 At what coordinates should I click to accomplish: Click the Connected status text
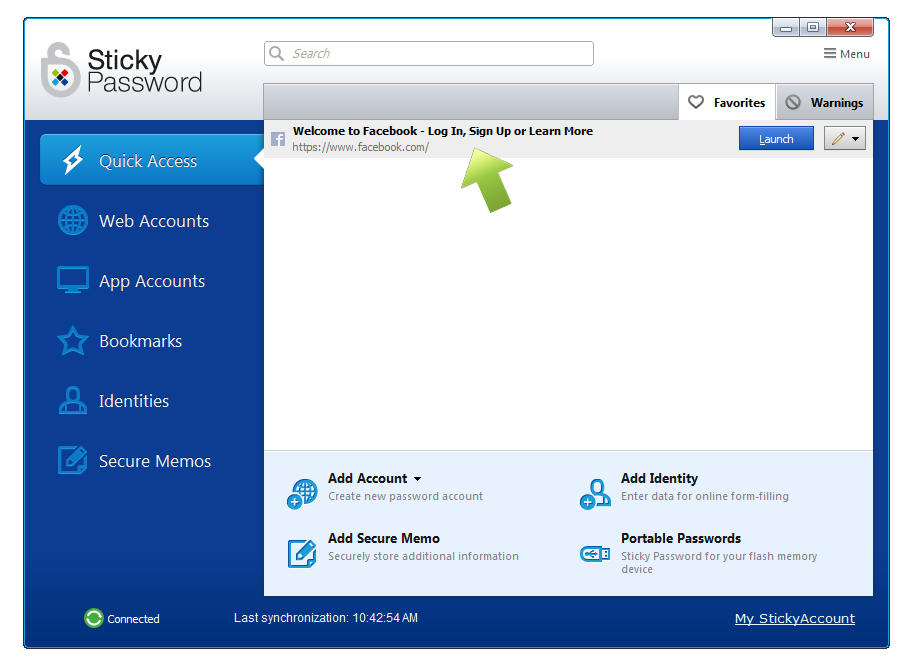click(x=133, y=619)
